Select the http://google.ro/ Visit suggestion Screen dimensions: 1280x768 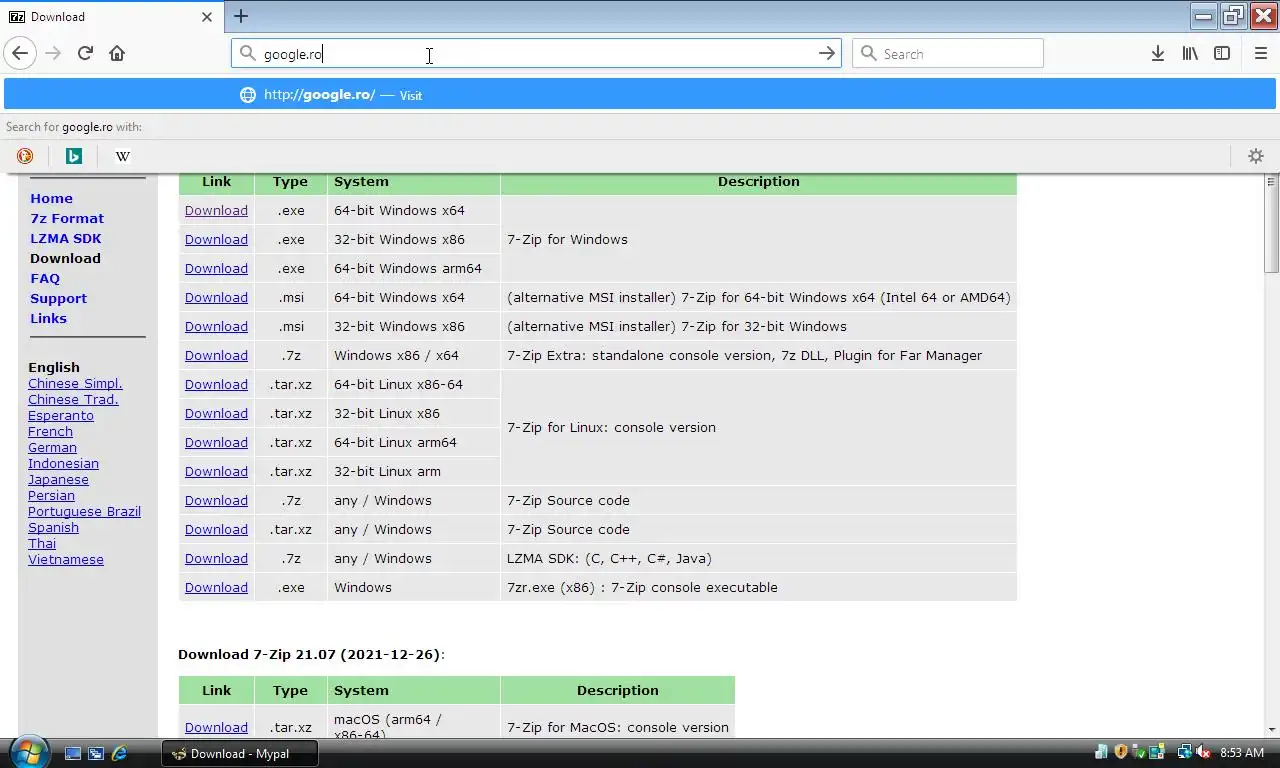(640, 95)
